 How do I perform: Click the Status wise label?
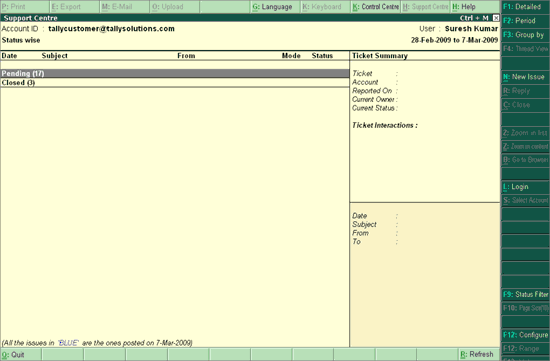pos(21,40)
